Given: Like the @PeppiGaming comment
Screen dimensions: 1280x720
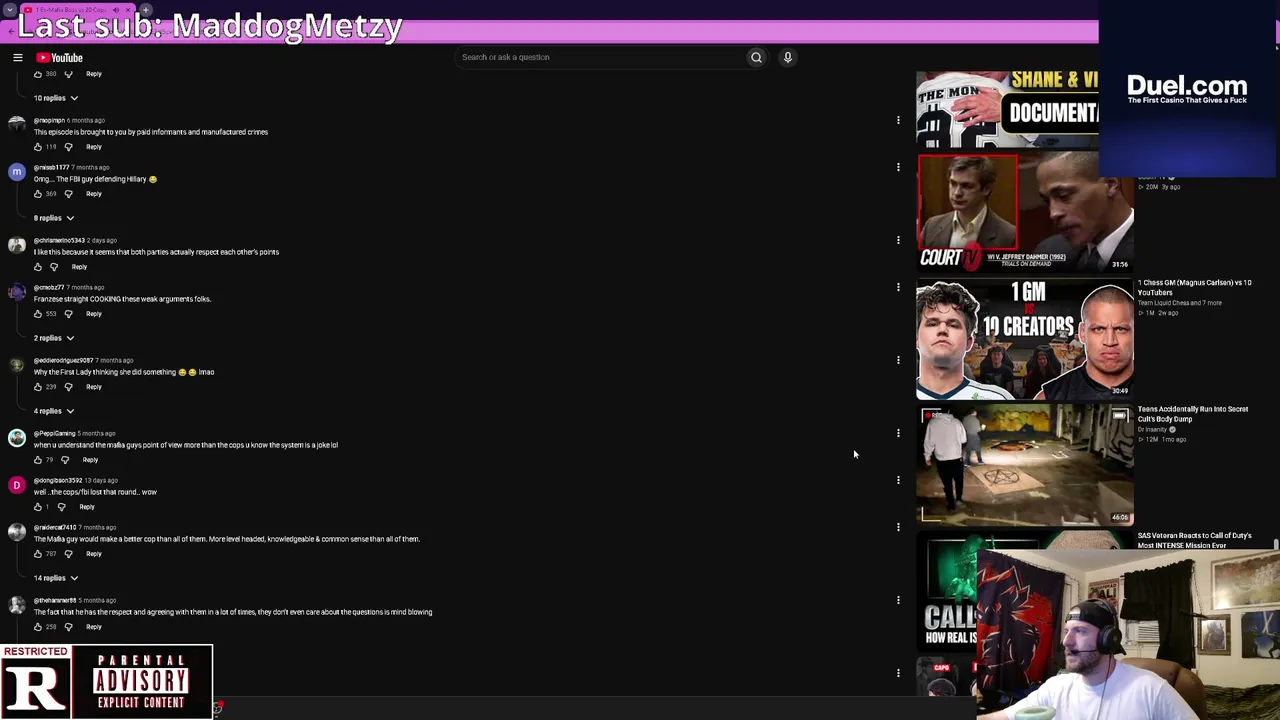Looking at the screenshot, I should pyautogui.click(x=38, y=460).
